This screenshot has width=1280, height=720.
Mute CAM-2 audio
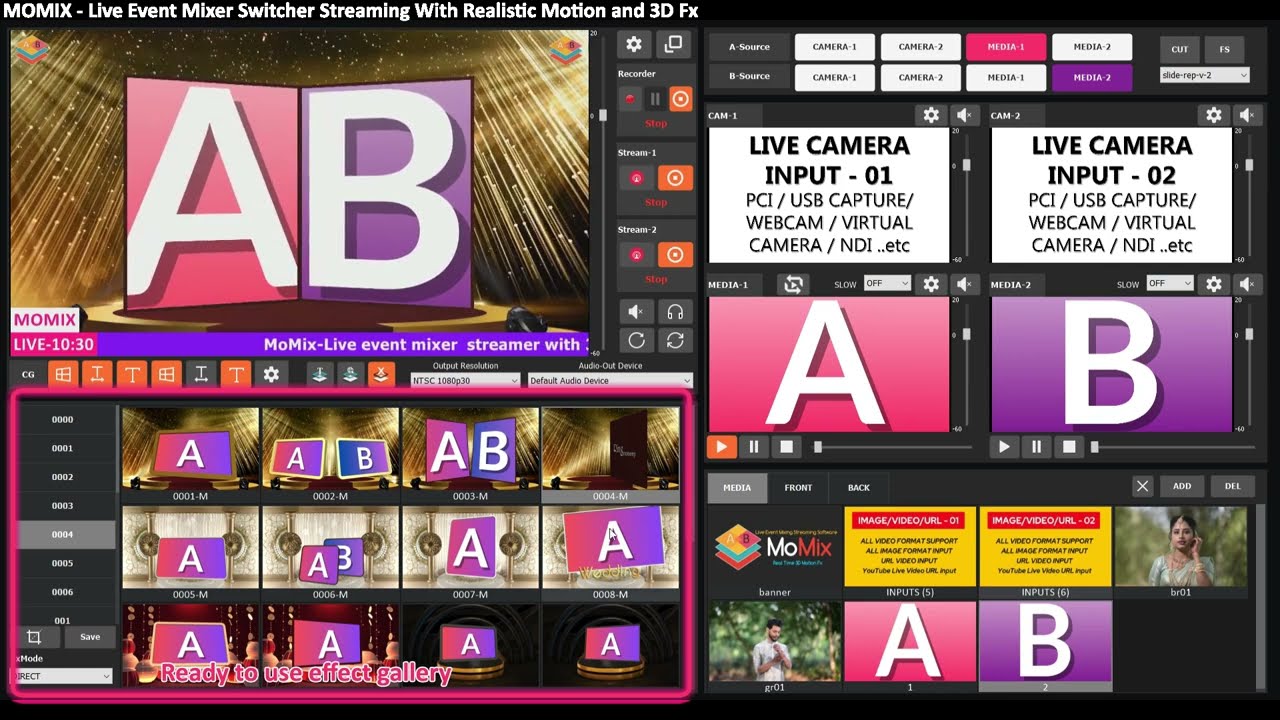(x=1246, y=115)
